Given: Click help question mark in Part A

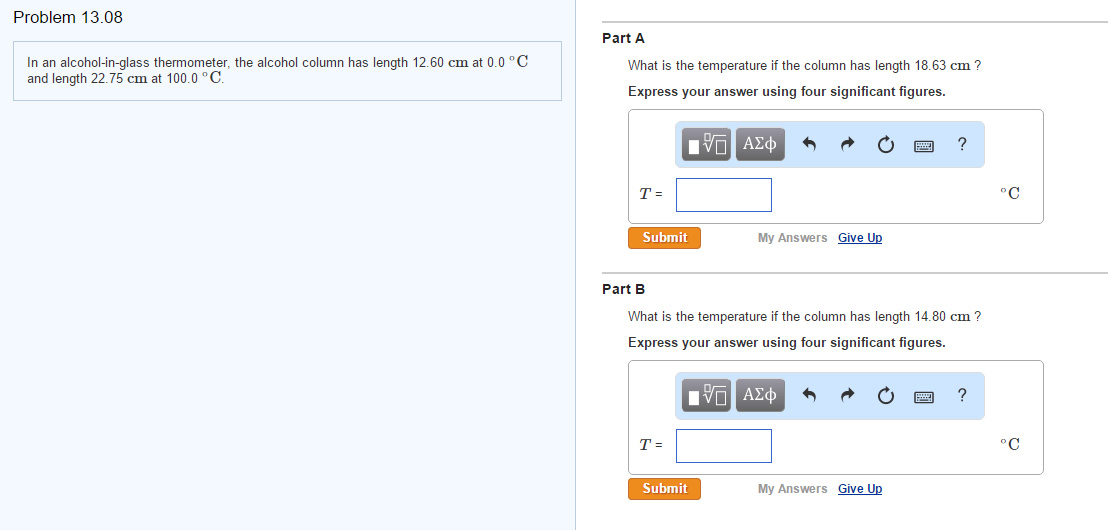Looking at the screenshot, I should click(961, 145).
